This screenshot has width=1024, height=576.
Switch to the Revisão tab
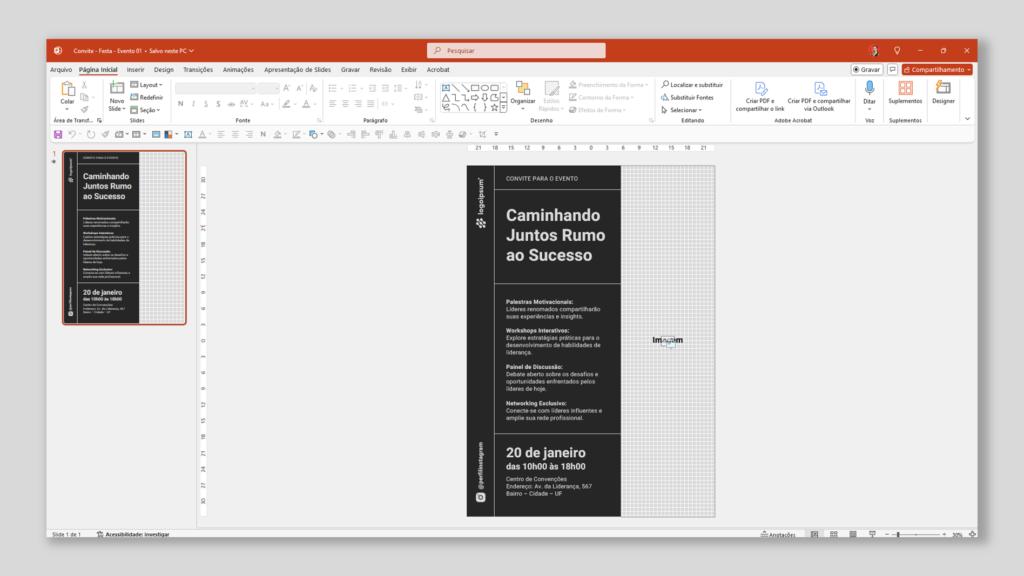point(380,69)
